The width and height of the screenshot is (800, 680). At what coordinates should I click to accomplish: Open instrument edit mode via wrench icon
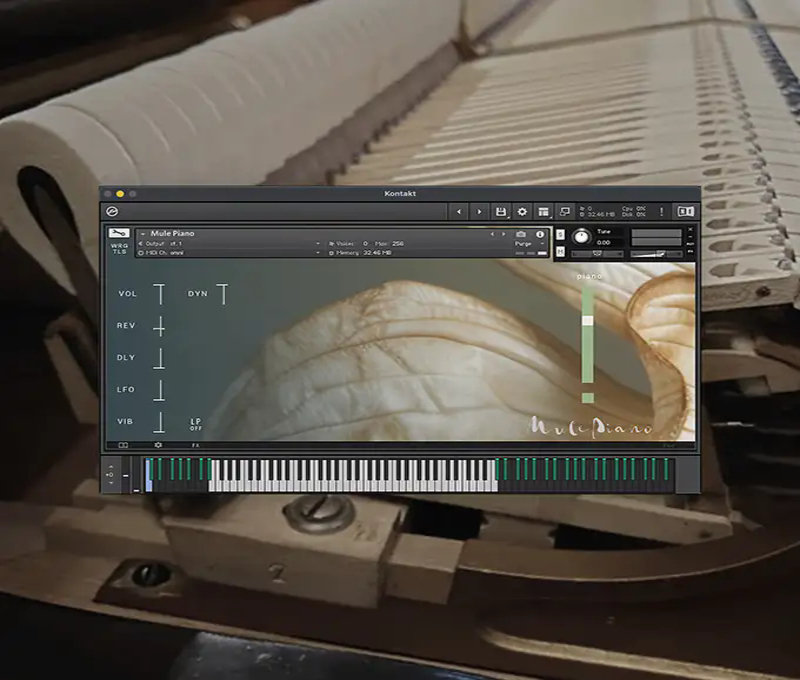pos(119,233)
